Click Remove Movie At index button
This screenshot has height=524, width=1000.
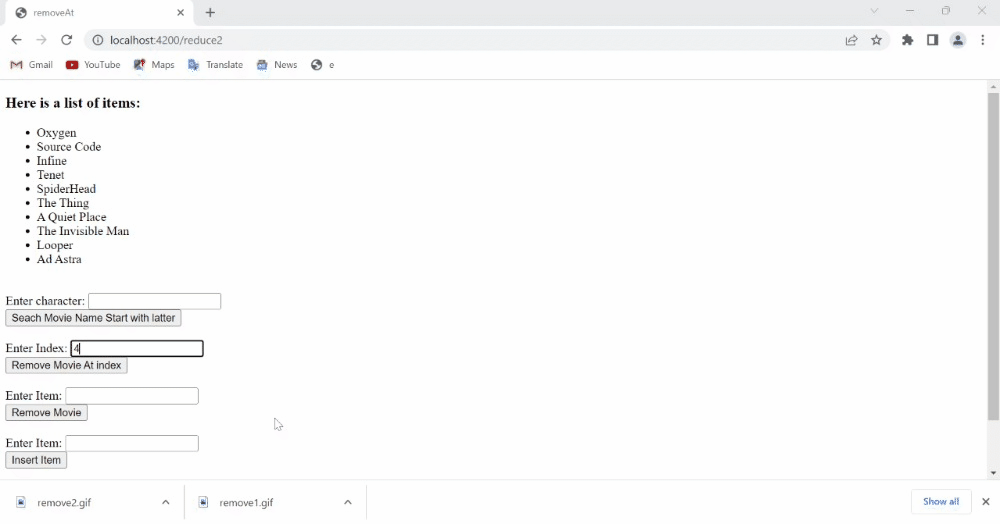click(66, 365)
